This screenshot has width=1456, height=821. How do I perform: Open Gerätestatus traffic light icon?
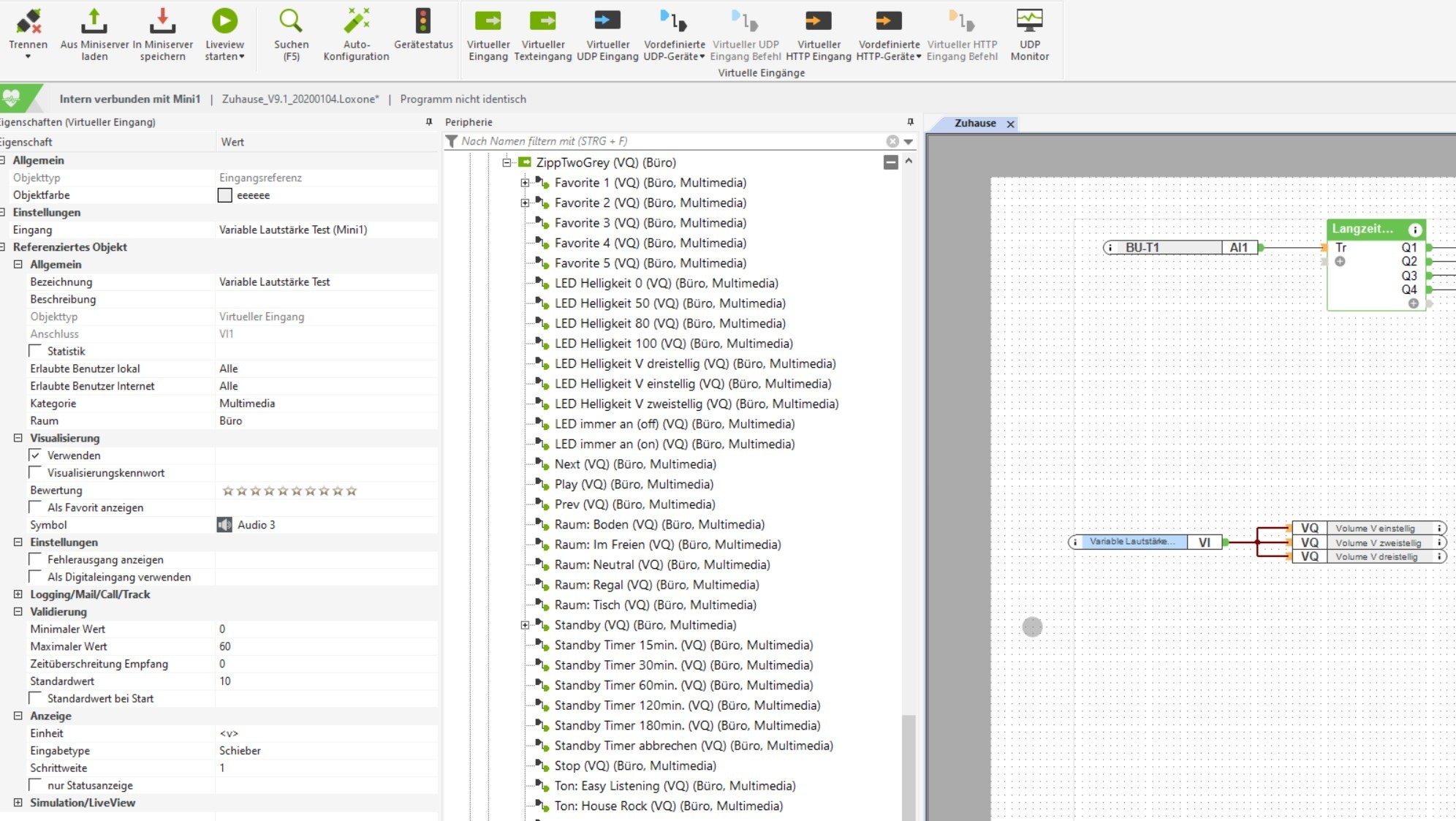pos(423,22)
